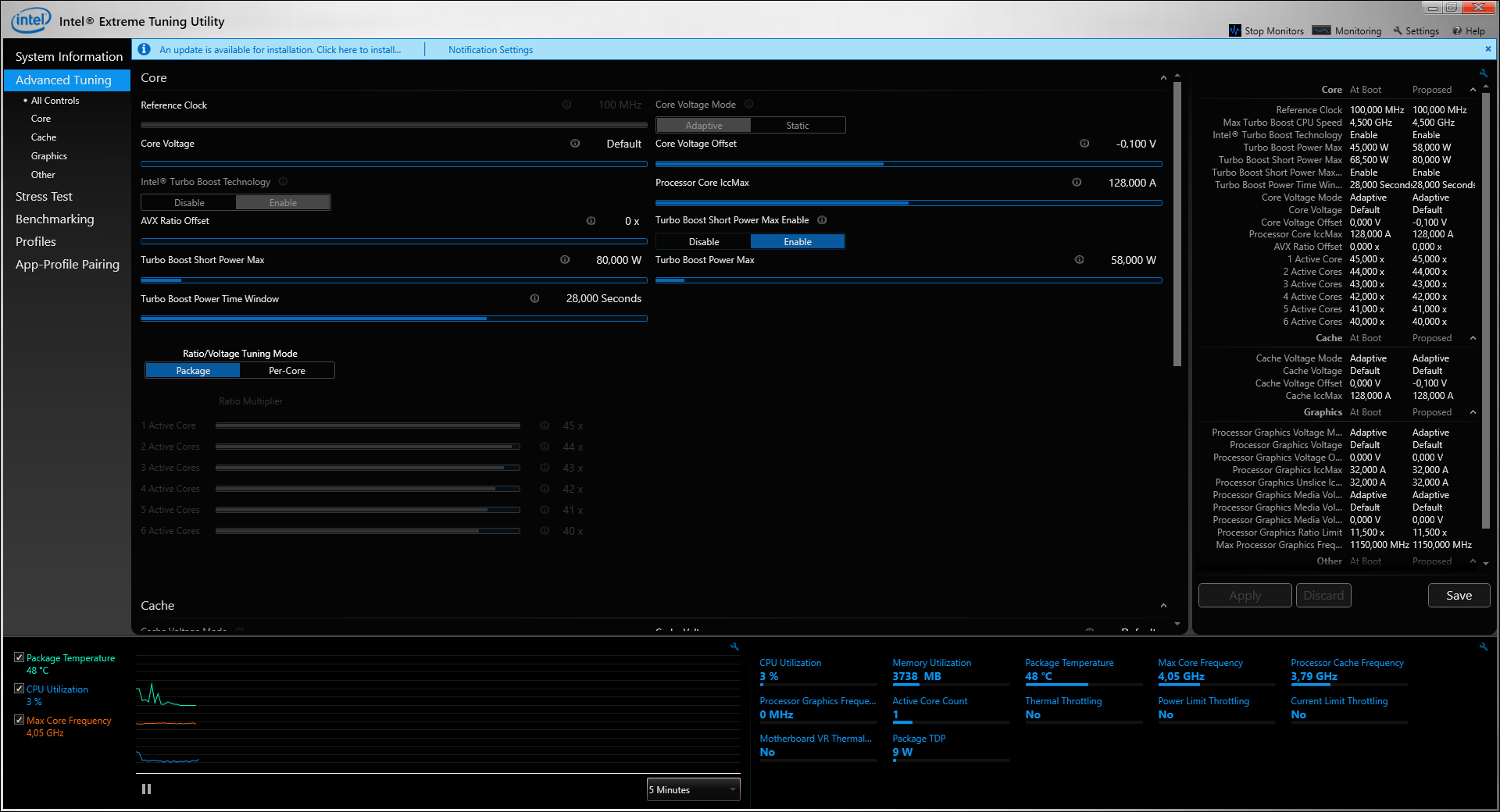
Task: Click the update available install link
Action: point(280,50)
